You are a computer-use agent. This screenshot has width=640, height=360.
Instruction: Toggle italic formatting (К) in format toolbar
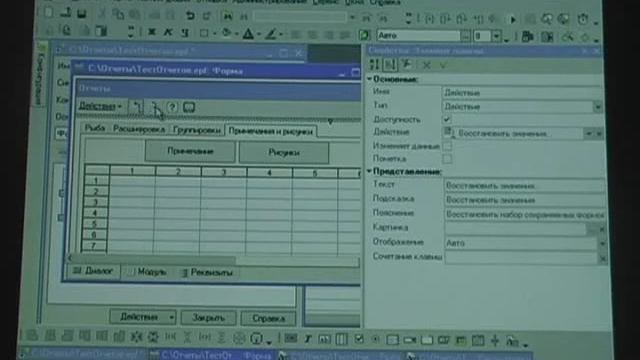168,32
